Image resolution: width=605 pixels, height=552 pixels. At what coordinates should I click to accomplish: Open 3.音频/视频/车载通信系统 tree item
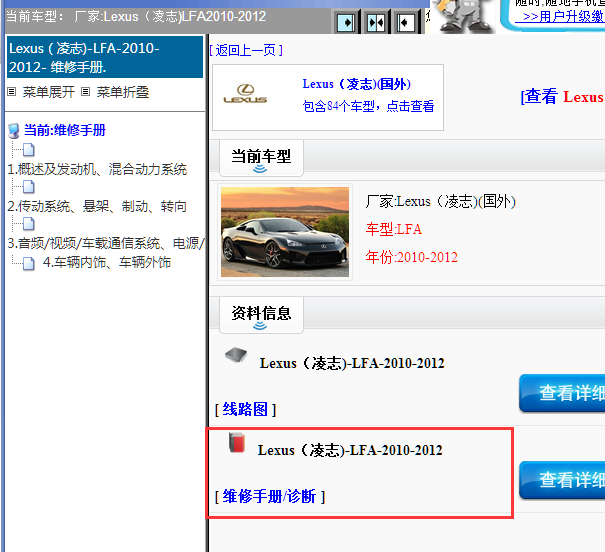click(106, 243)
